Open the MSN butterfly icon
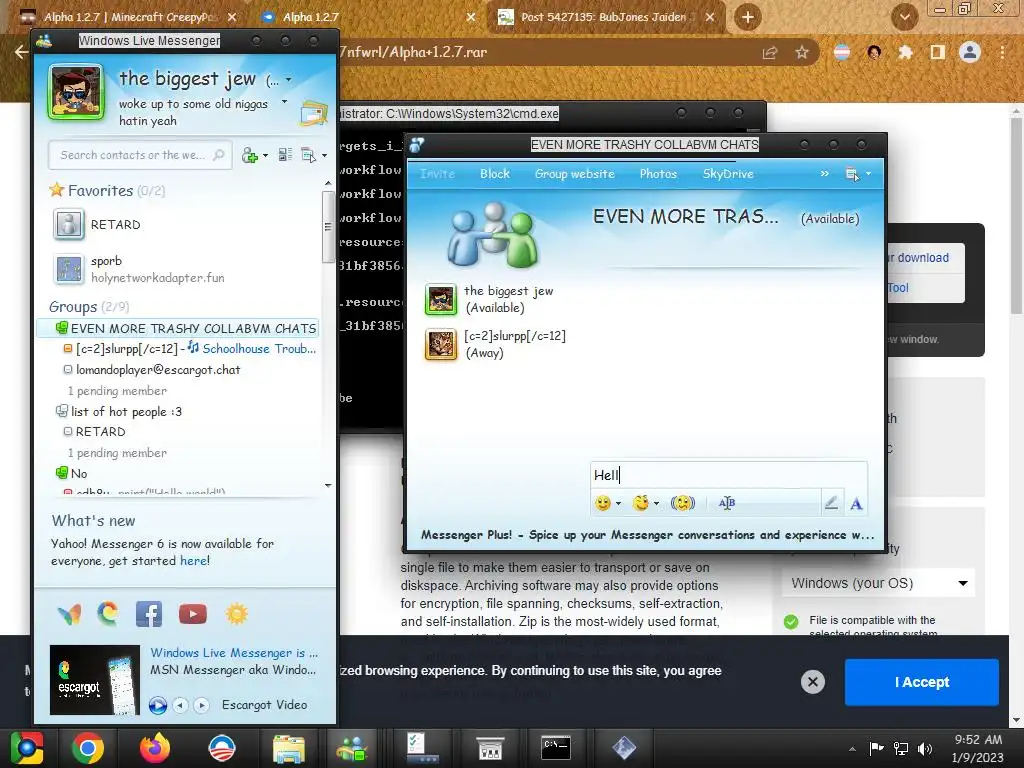The image size is (1024, 768). pyautogui.click(x=69, y=614)
